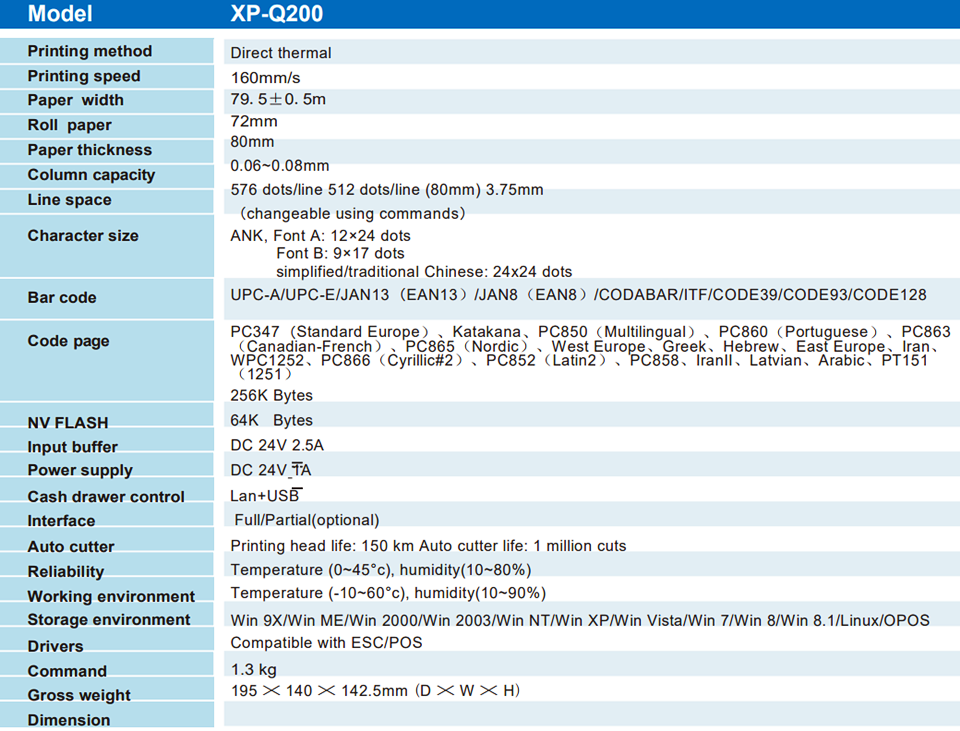Select the 'Input buffer' label
This screenshot has width=960, height=731.
(72, 447)
